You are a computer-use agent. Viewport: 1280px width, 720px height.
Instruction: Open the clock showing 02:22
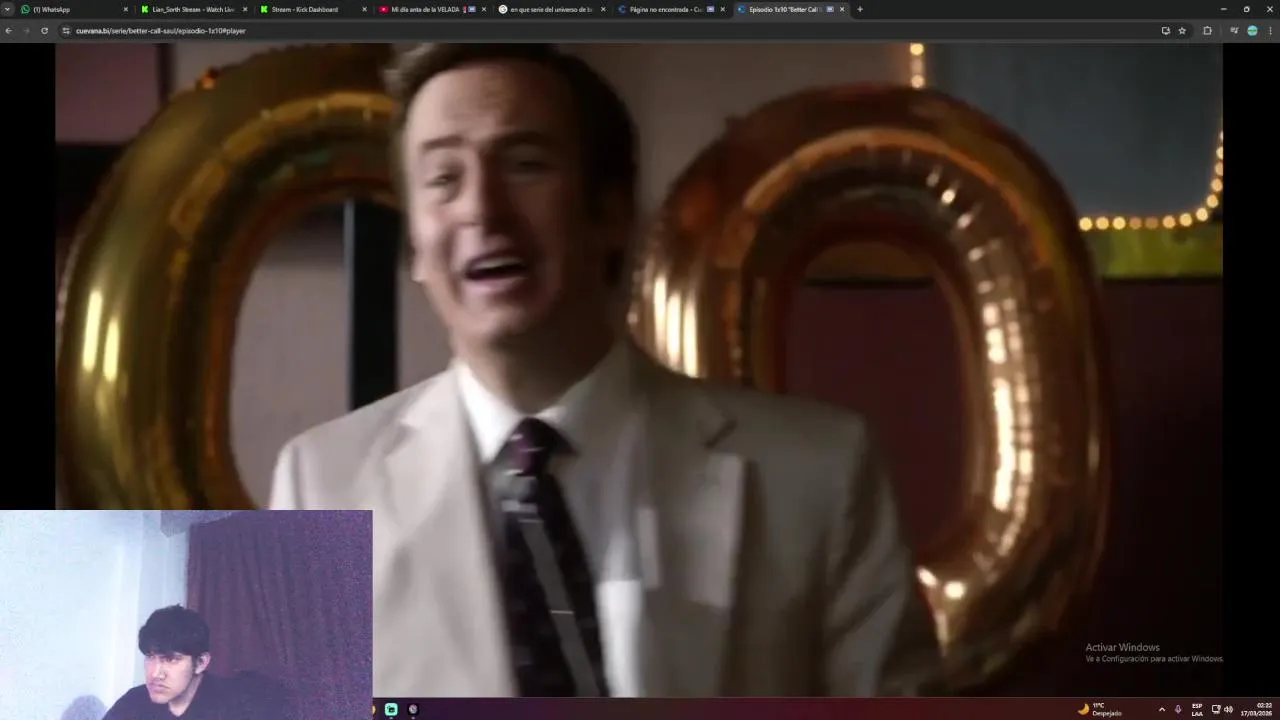[x=1258, y=709]
